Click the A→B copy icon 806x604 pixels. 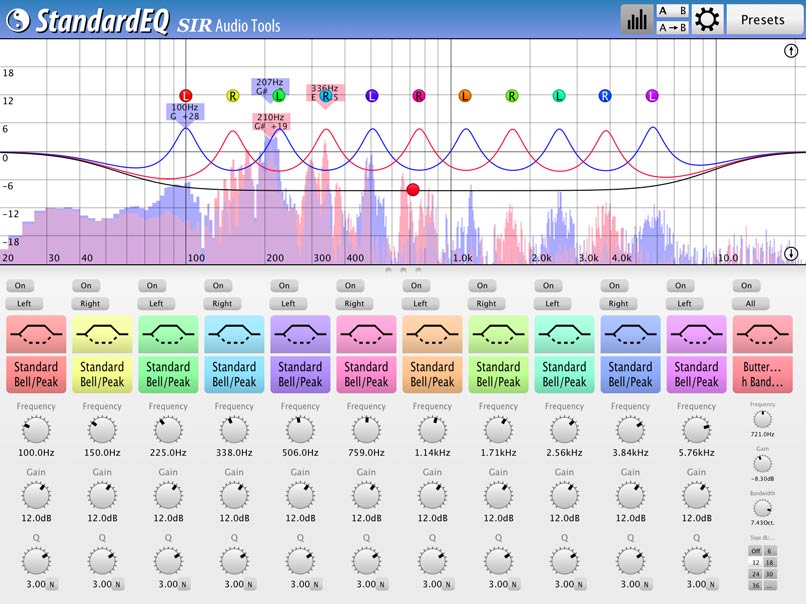[x=672, y=26]
